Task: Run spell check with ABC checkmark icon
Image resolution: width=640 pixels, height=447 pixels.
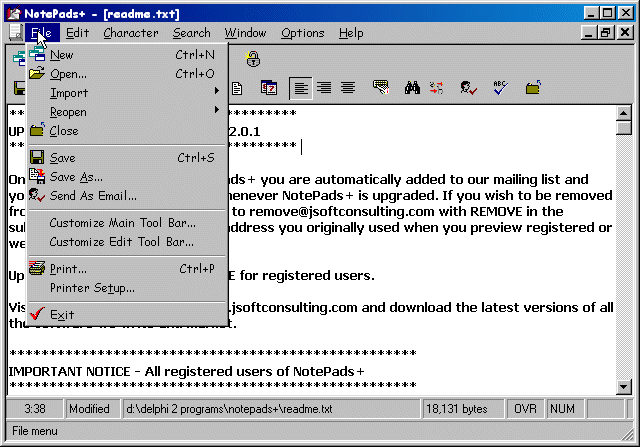Action: click(x=500, y=88)
